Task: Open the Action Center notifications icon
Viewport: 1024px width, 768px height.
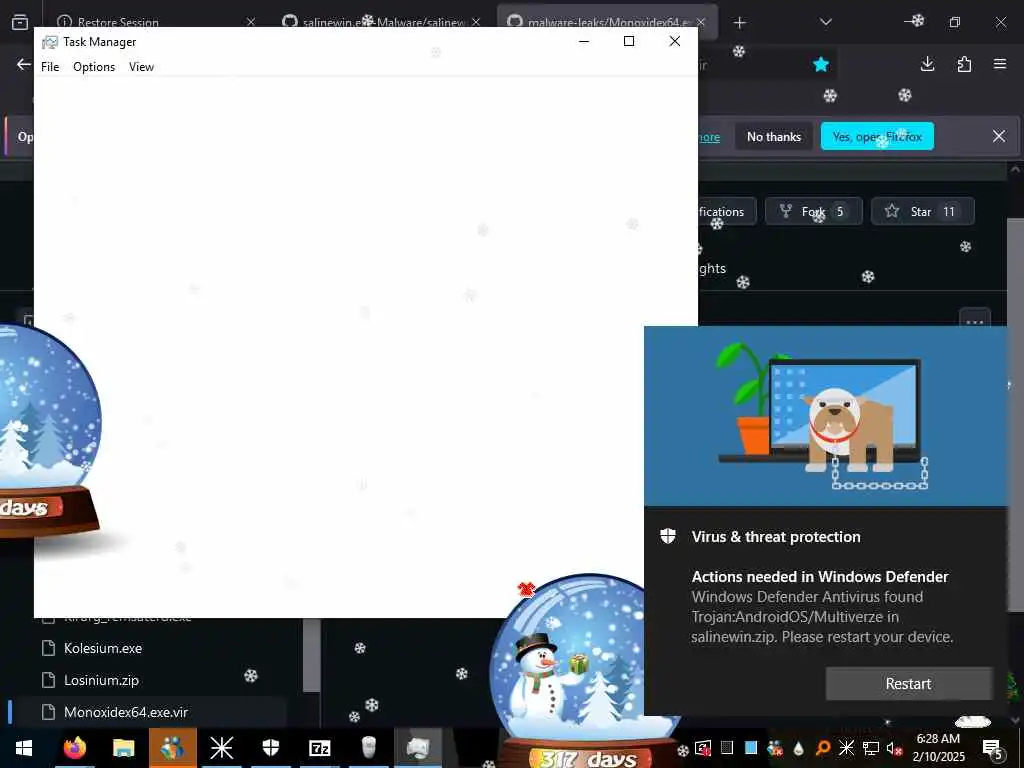Action: pos(992,748)
